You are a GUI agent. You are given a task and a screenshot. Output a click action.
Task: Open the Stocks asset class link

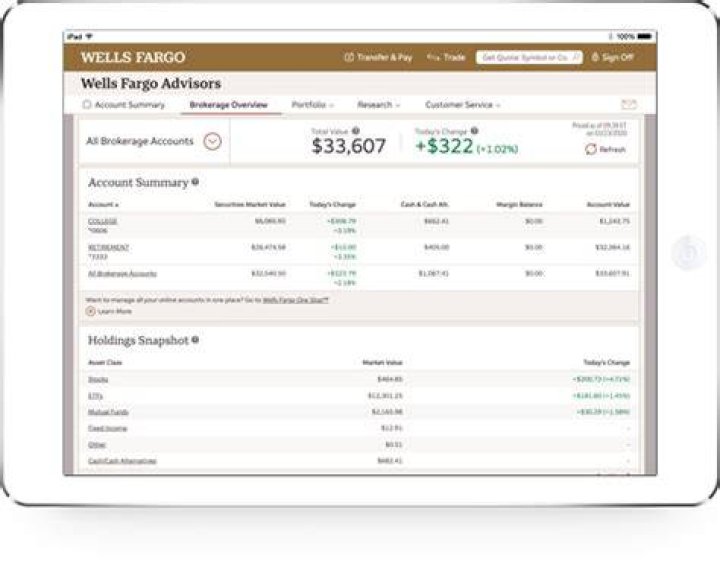point(98,379)
